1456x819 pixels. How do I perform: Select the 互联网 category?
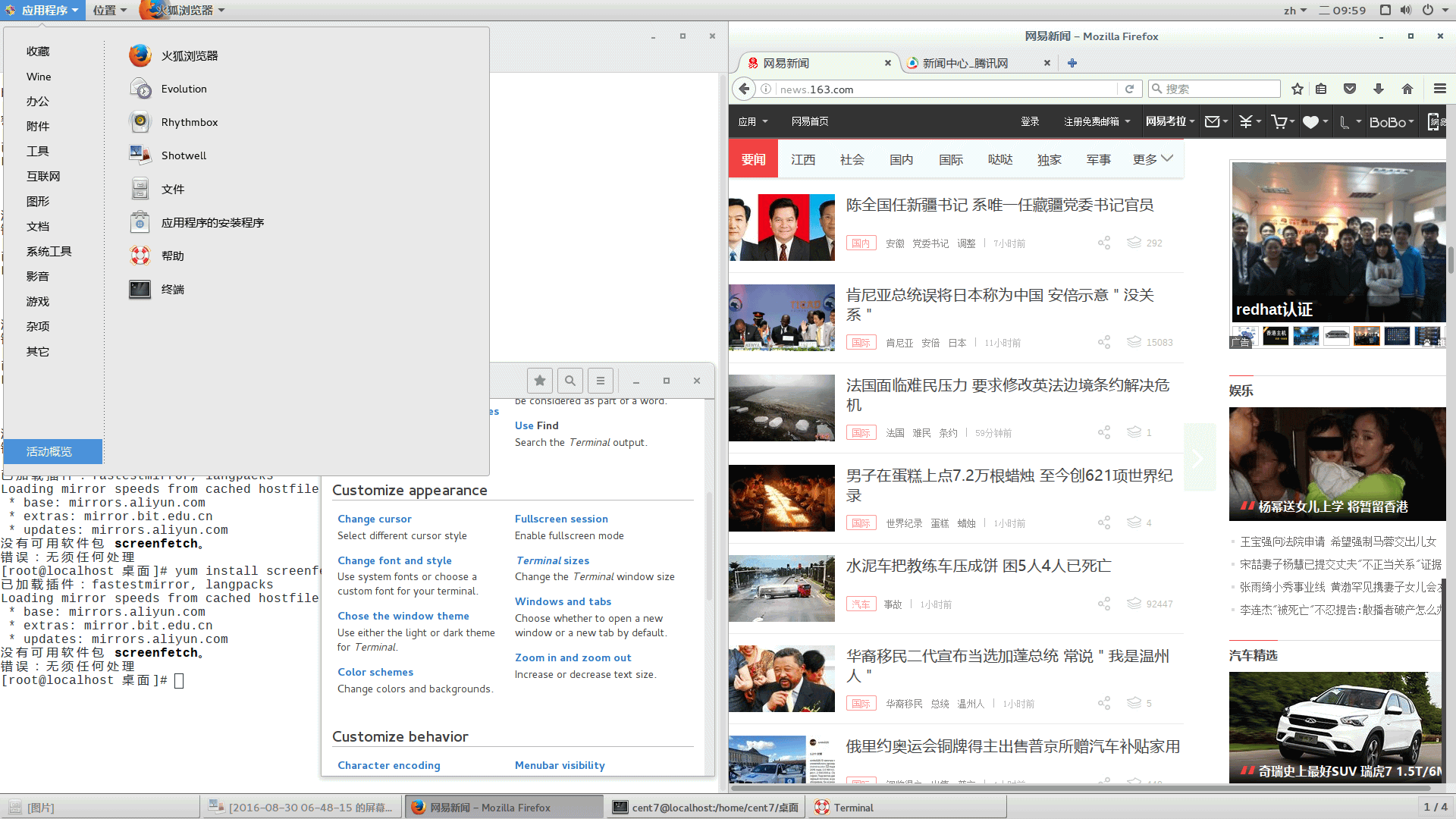click(x=43, y=176)
